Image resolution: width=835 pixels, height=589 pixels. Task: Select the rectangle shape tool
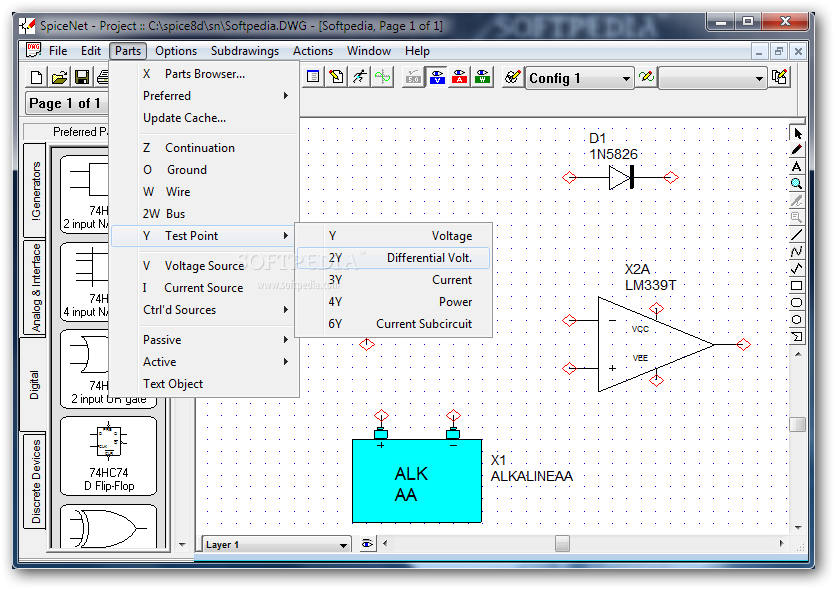pyautogui.click(x=797, y=286)
